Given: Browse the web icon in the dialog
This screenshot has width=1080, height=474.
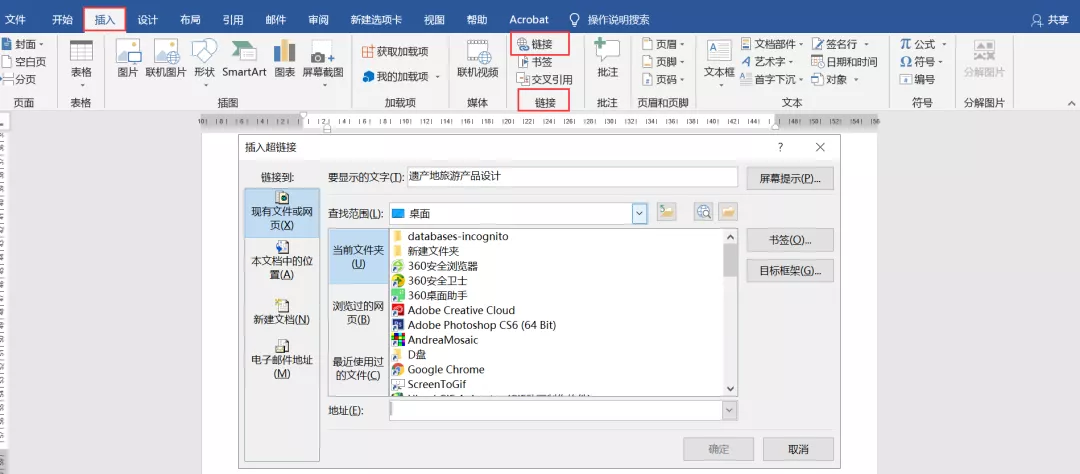Looking at the screenshot, I should click(703, 213).
